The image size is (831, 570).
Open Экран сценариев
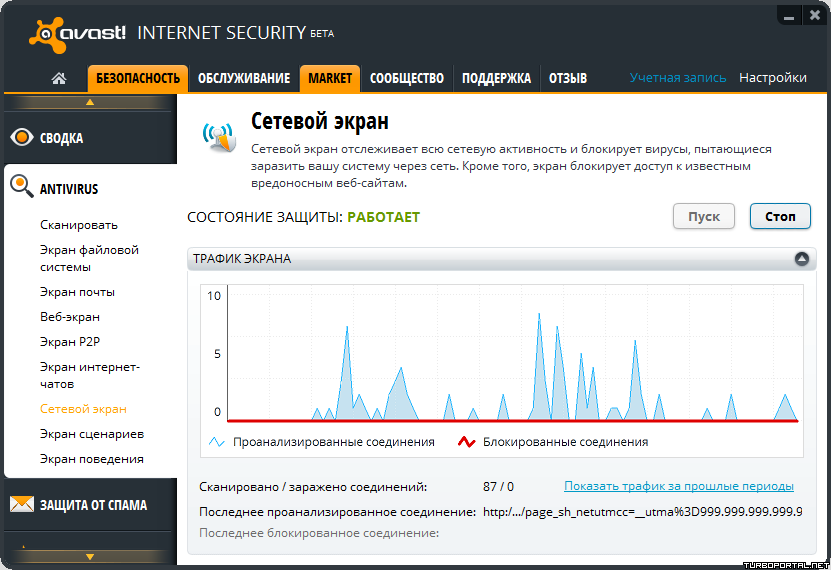[x=92, y=434]
